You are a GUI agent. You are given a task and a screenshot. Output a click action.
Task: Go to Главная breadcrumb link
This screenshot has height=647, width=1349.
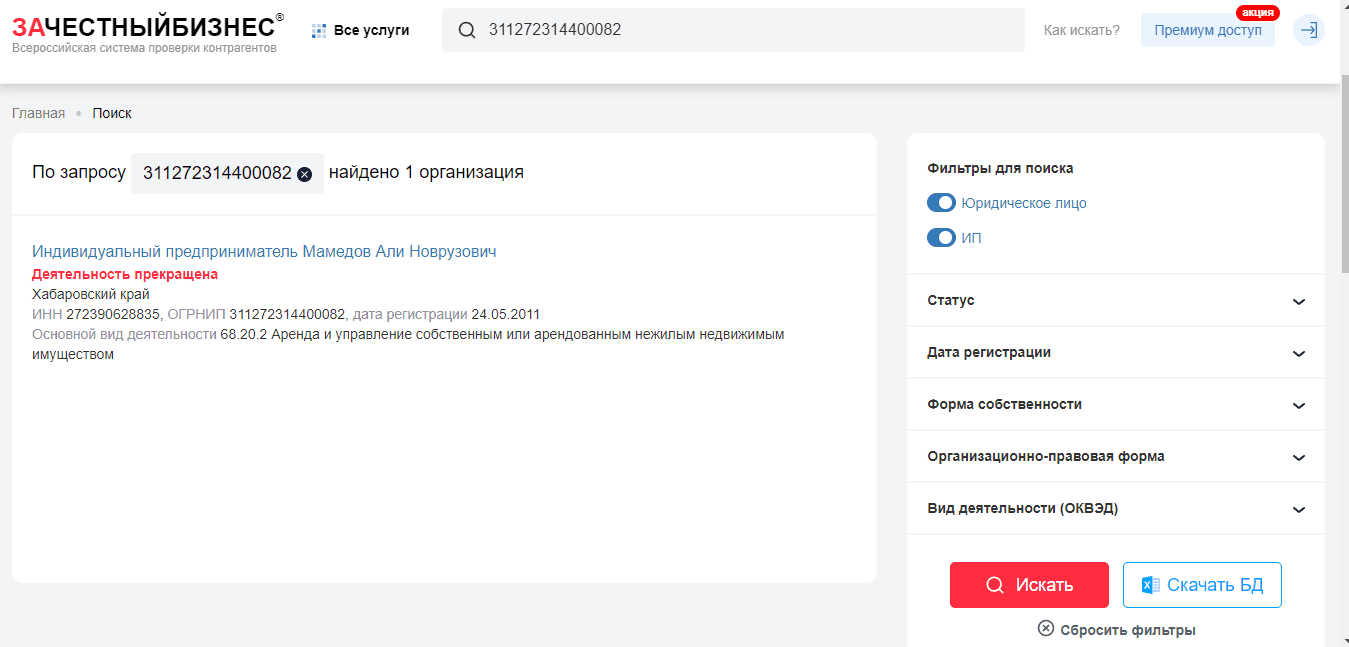pyautogui.click(x=38, y=113)
